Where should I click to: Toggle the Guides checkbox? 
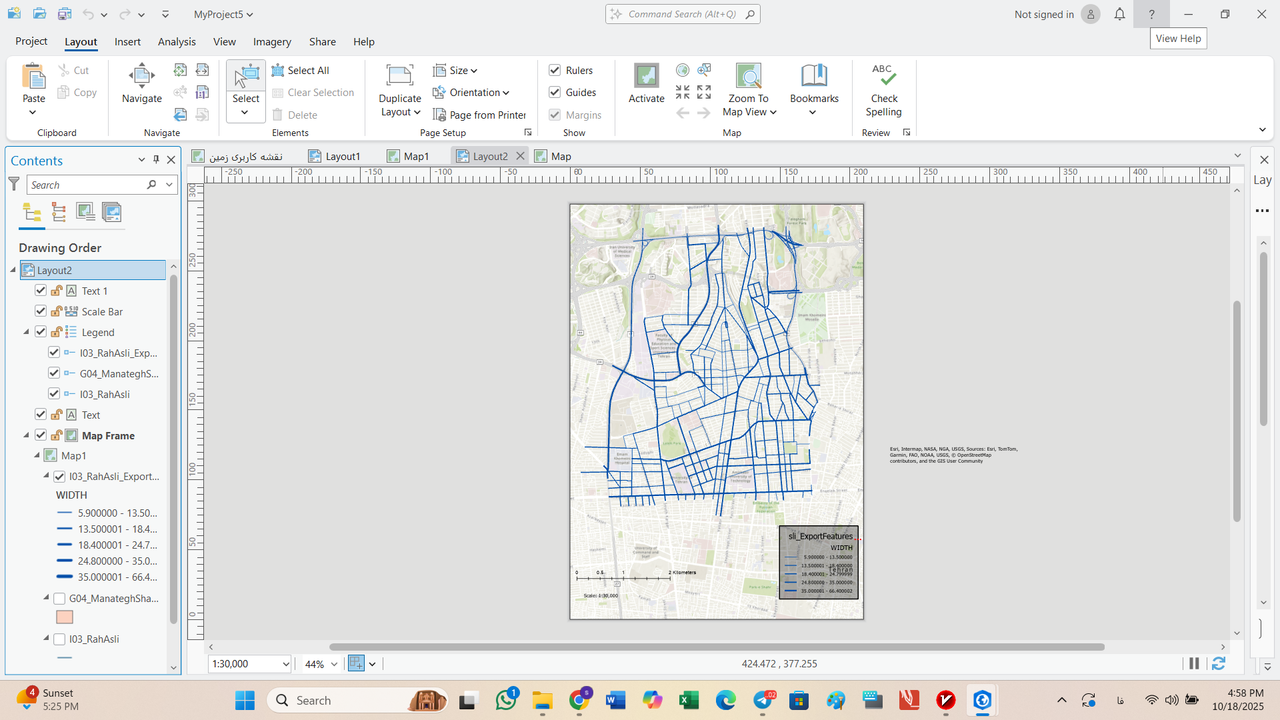pos(555,93)
